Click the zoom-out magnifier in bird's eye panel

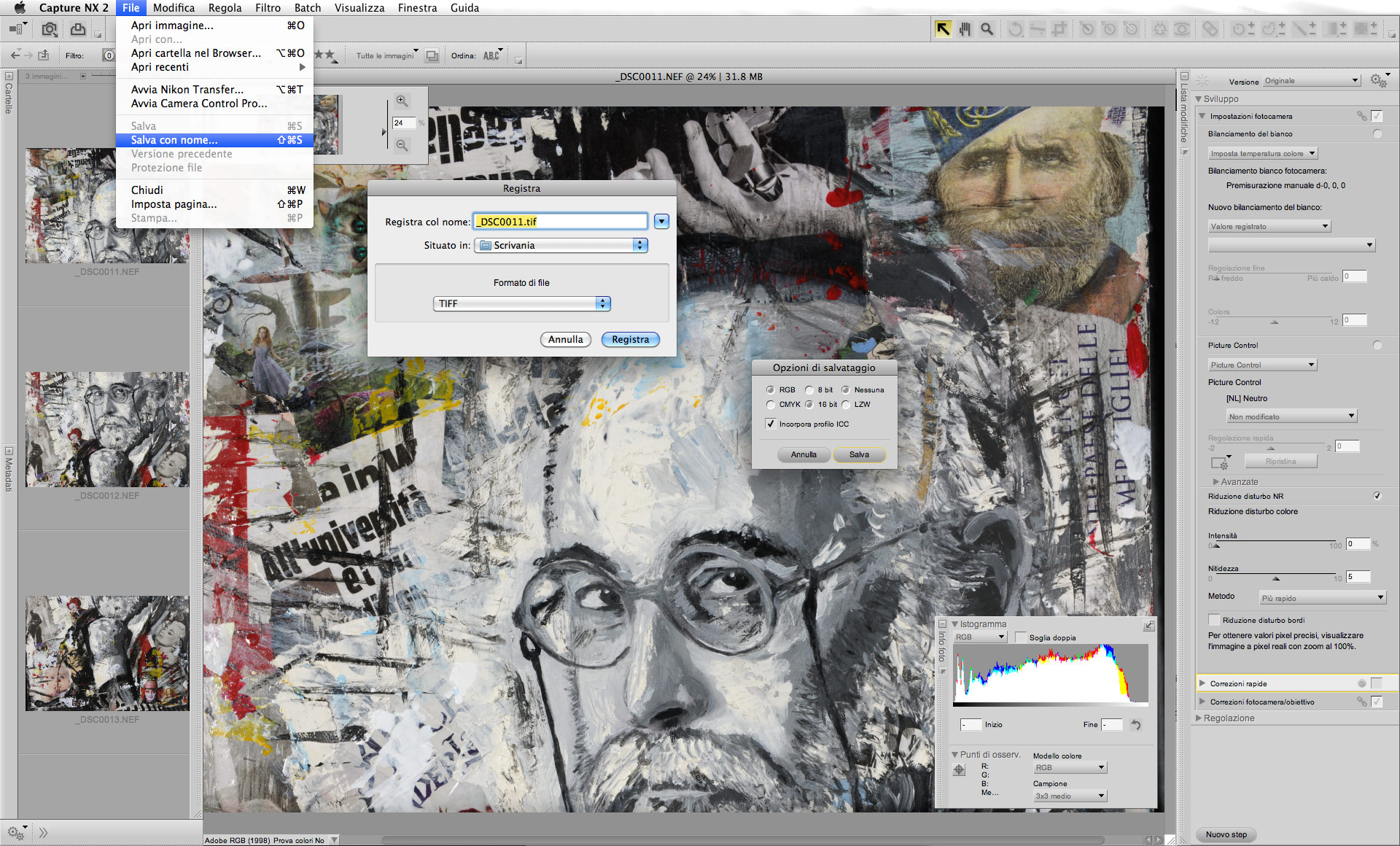(x=402, y=145)
